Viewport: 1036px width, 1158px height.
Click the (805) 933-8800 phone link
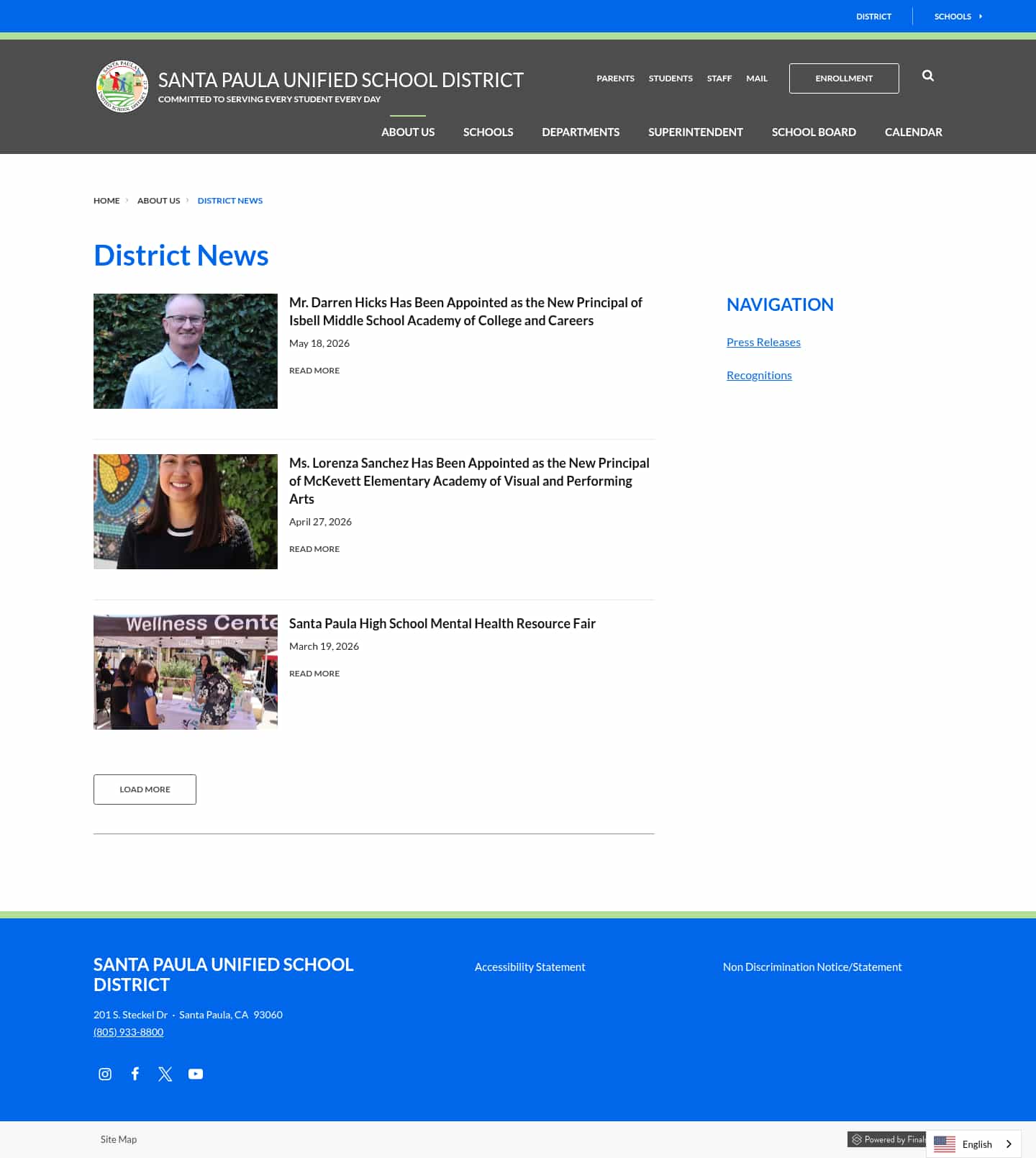pyautogui.click(x=129, y=1032)
